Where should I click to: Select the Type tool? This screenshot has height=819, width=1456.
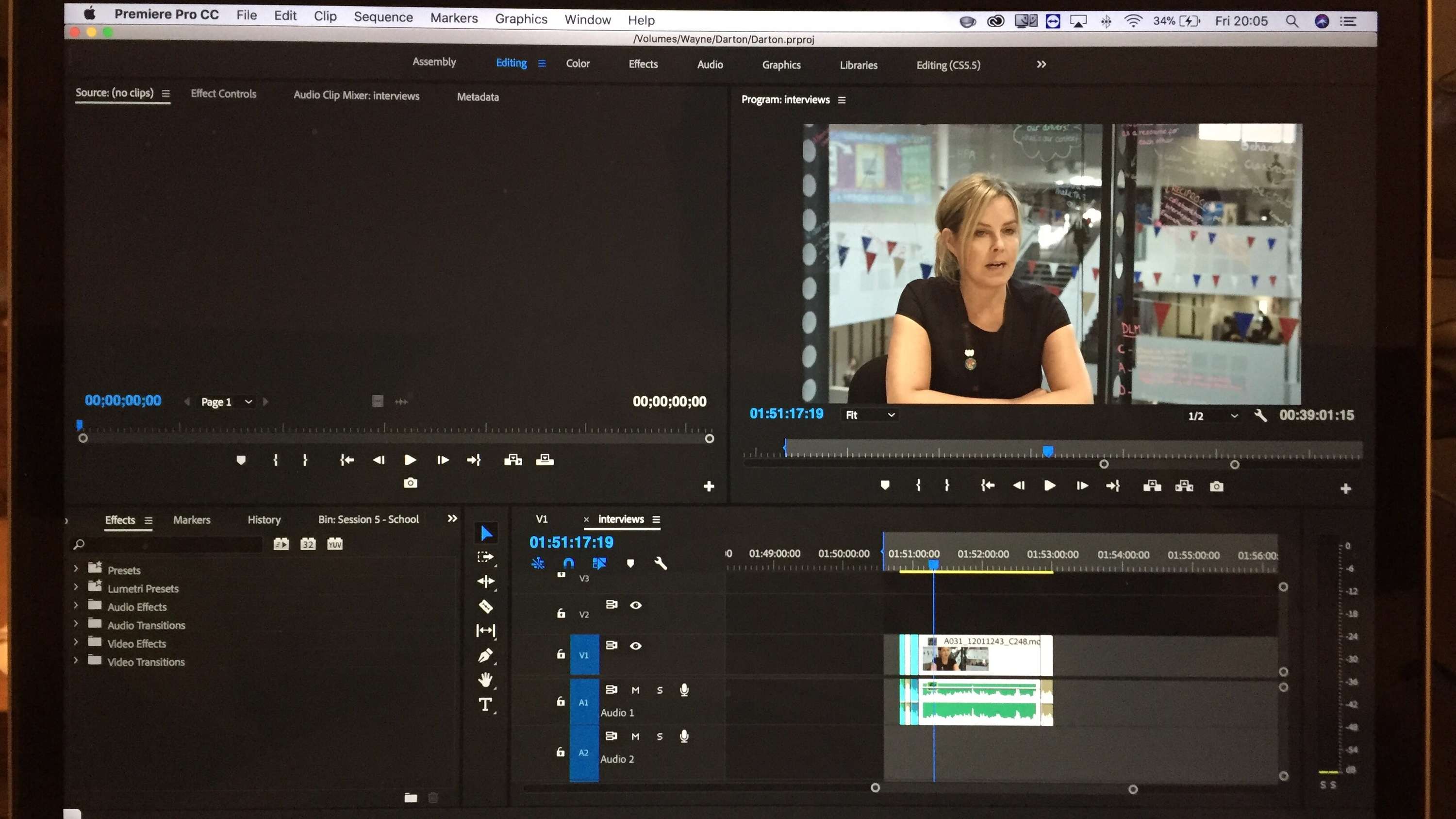(485, 704)
